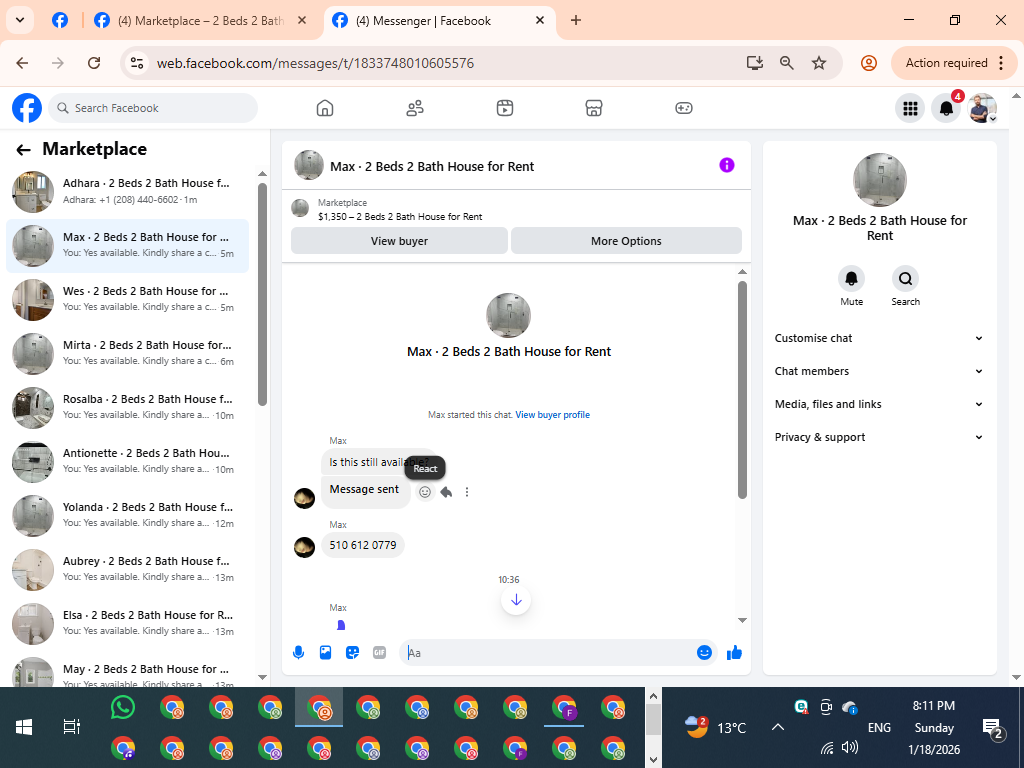Open Antionette's conversation in the list
Image resolution: width=1024 pixels, height=768 pixels.
pyautogui.click(x=127, y=462)
